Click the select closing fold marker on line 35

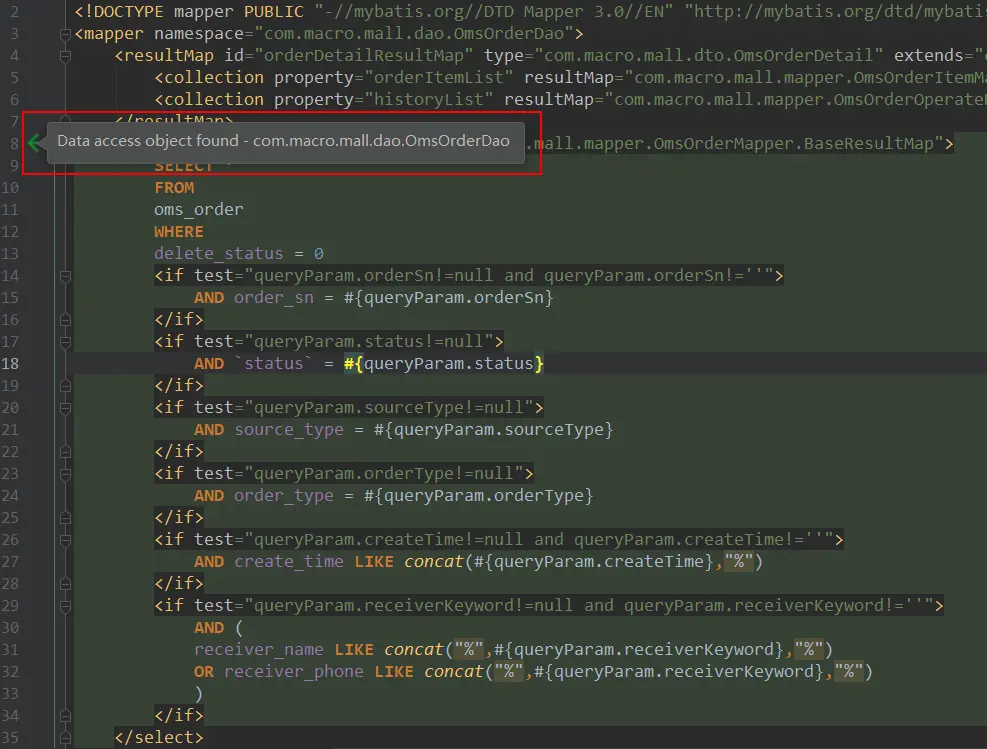tap(65, 738)
